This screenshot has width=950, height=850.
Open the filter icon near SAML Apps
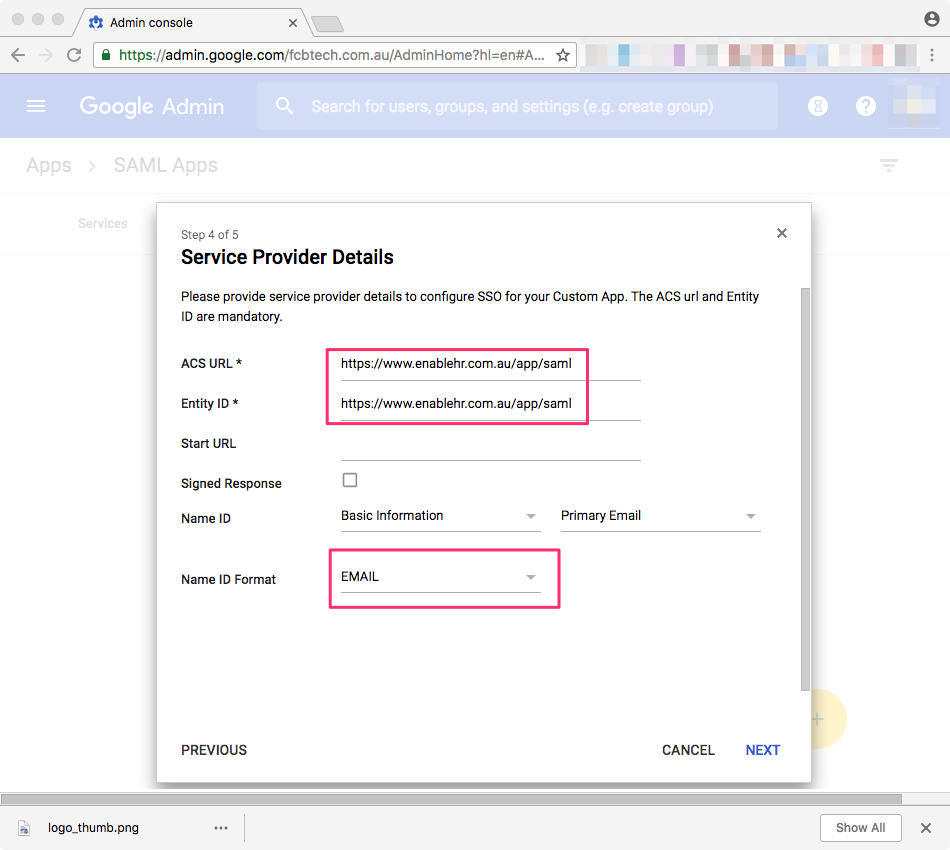[888, 165]
